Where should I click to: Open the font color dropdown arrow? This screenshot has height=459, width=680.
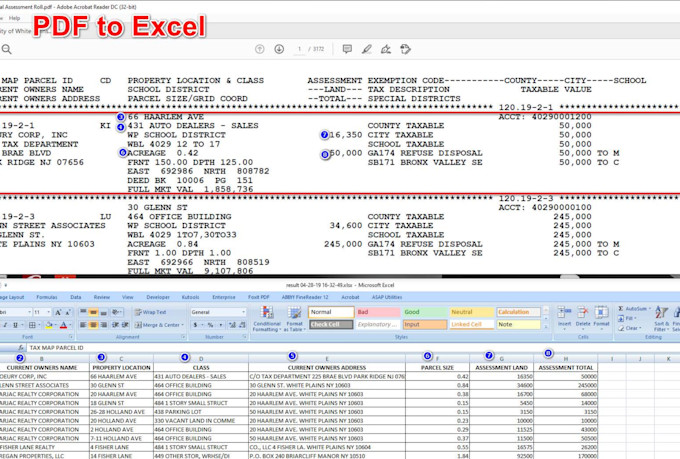(x=70, y=325)
